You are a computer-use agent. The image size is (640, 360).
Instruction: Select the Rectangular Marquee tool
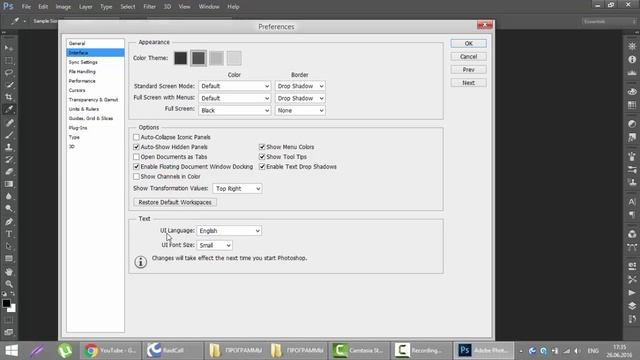[x=9, y=60]
